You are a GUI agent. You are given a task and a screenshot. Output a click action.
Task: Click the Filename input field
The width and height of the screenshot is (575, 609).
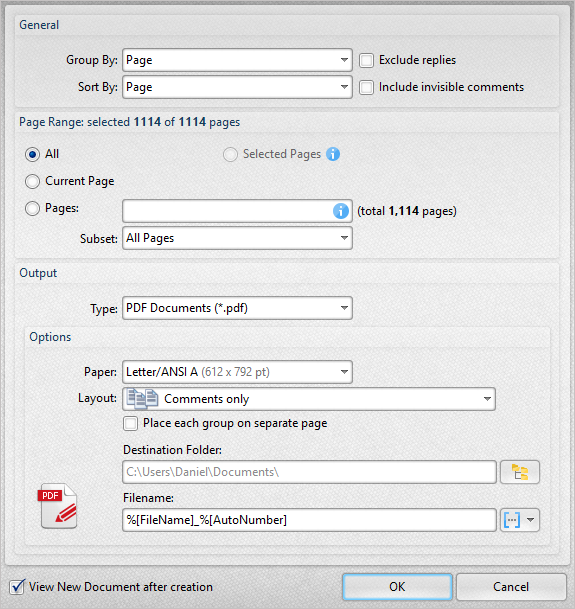(309, 520)
